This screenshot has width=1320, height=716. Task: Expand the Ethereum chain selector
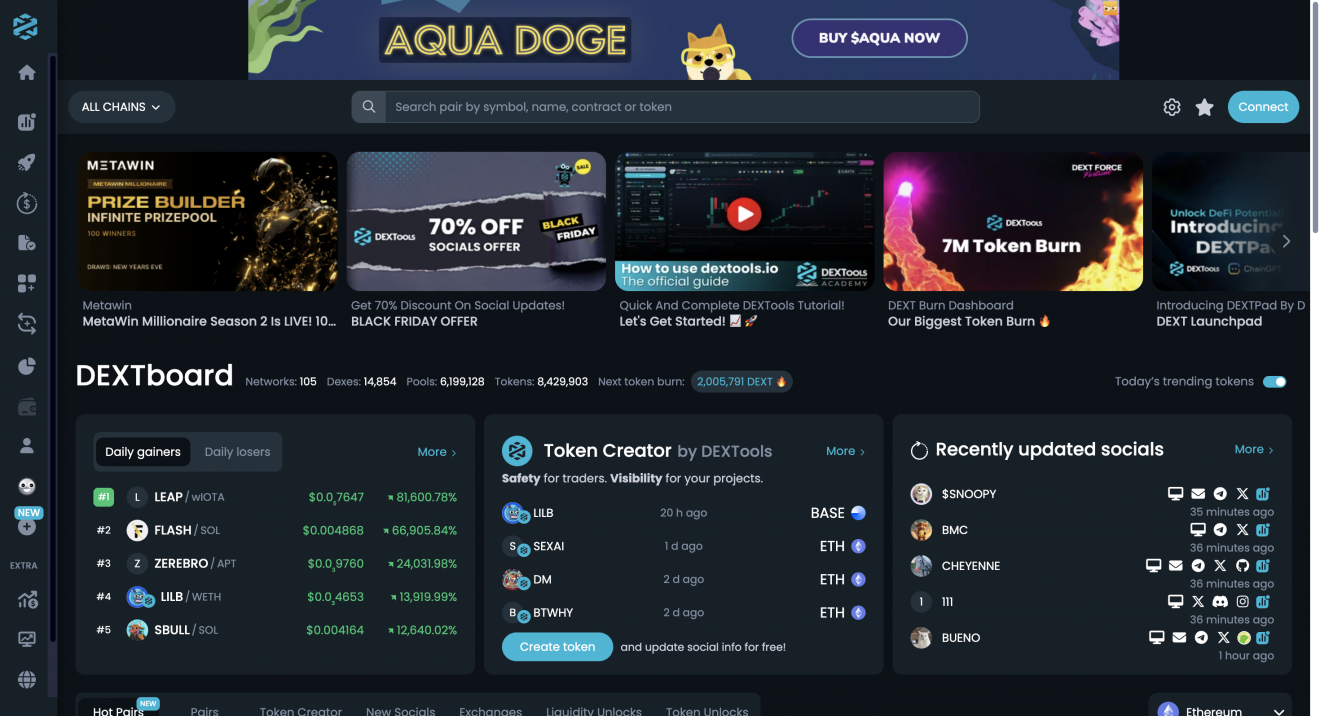1220,708
